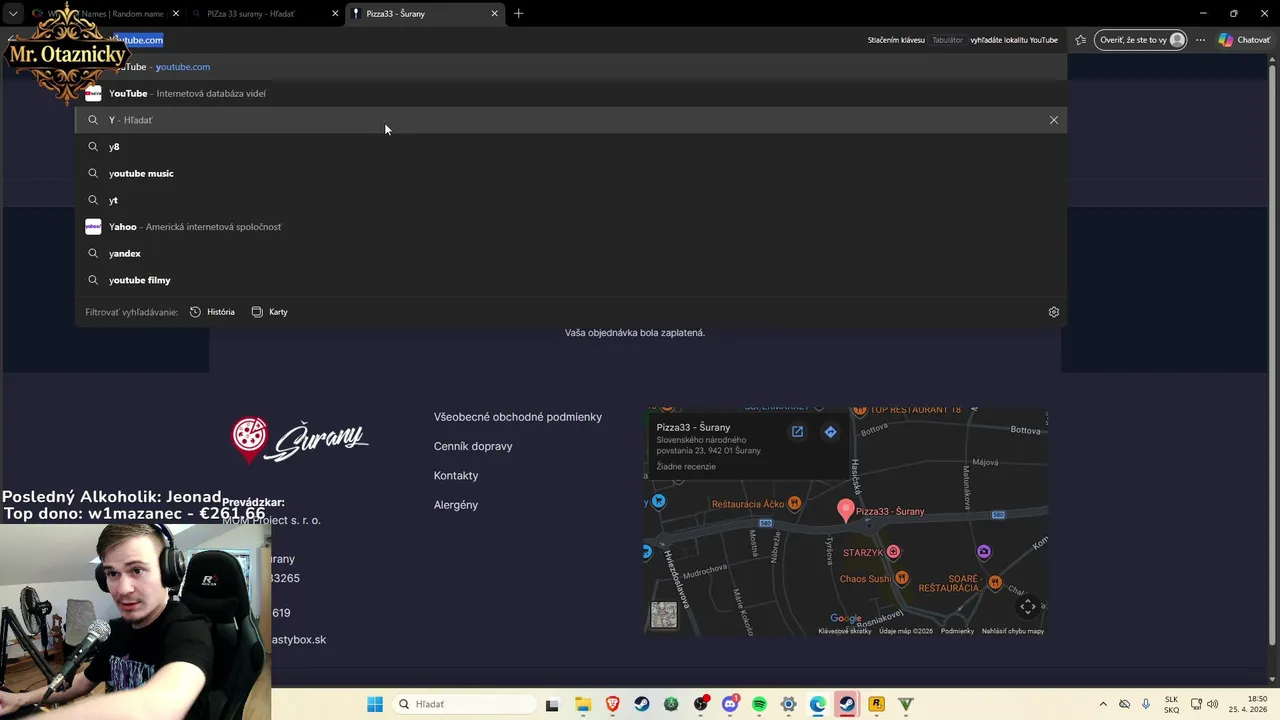Switch map to satellite layer thumbnail
Screen dimensions: 1280x720
click(664, 615)
